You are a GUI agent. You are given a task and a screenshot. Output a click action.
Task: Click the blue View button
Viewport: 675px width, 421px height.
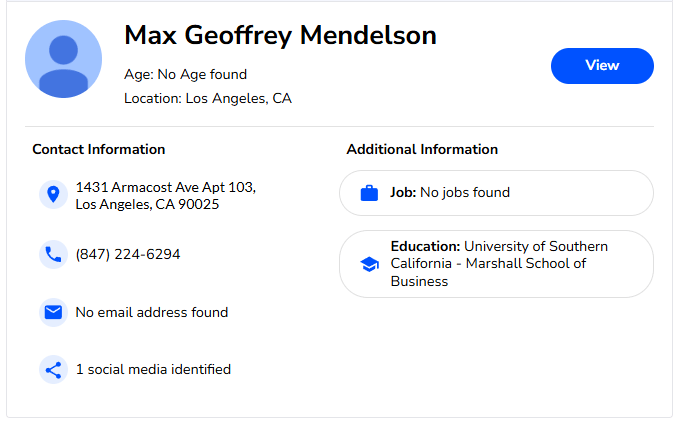click(x=602, y=66)
